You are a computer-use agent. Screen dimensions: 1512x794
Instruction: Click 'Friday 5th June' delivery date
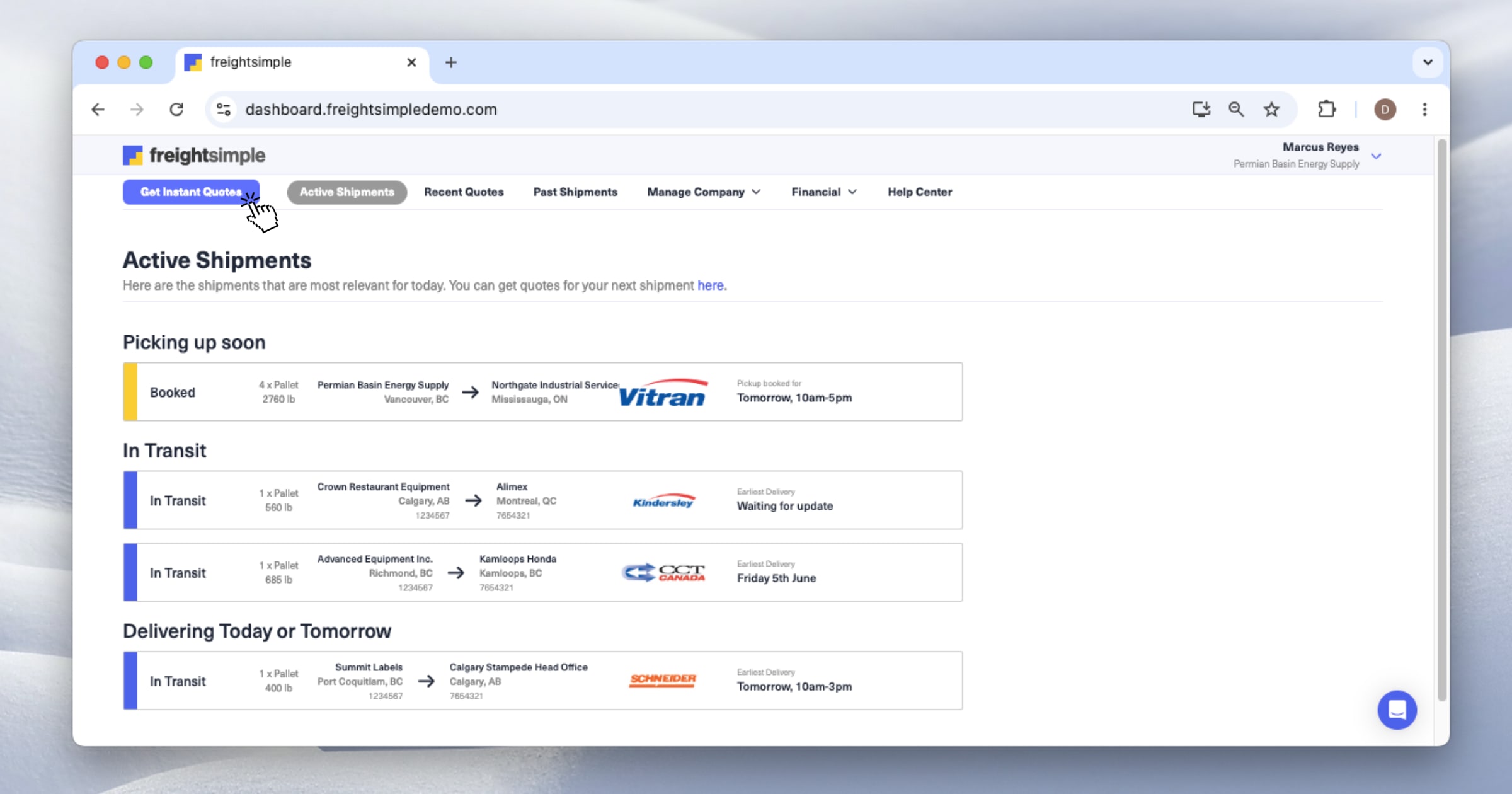pos(776,578)
